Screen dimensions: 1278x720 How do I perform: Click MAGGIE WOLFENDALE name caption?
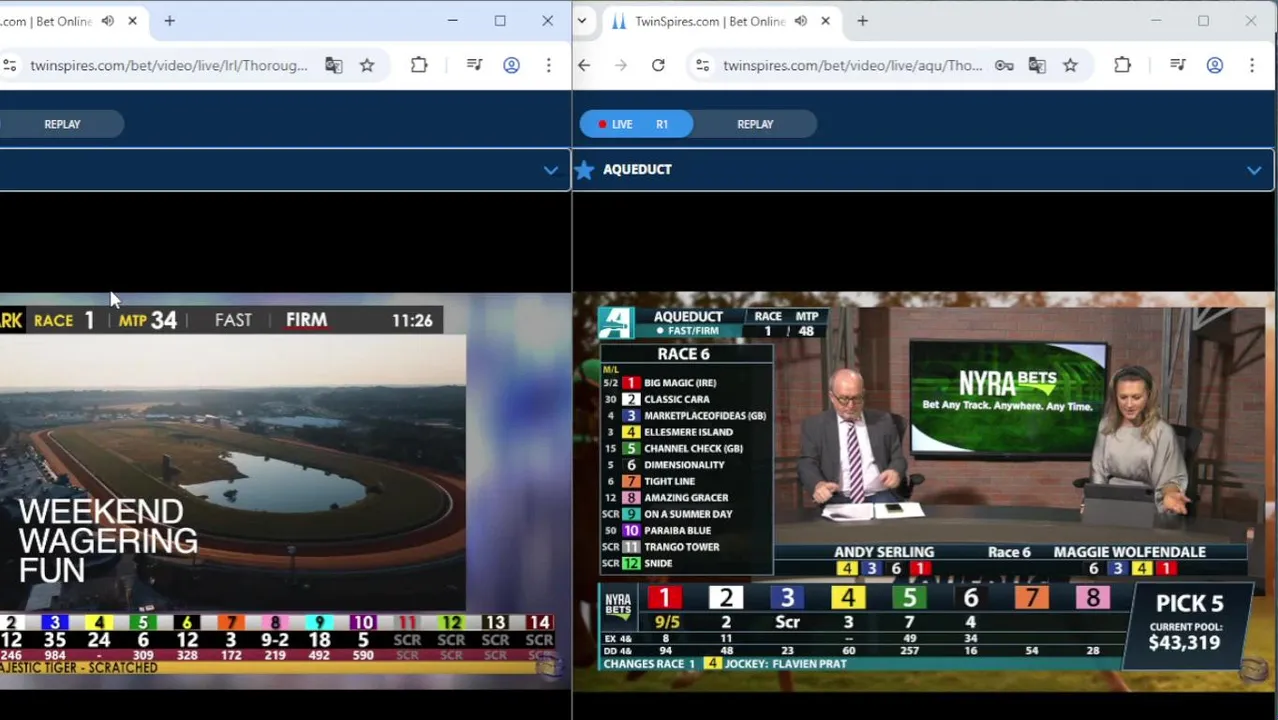(x=1129, y=552)
